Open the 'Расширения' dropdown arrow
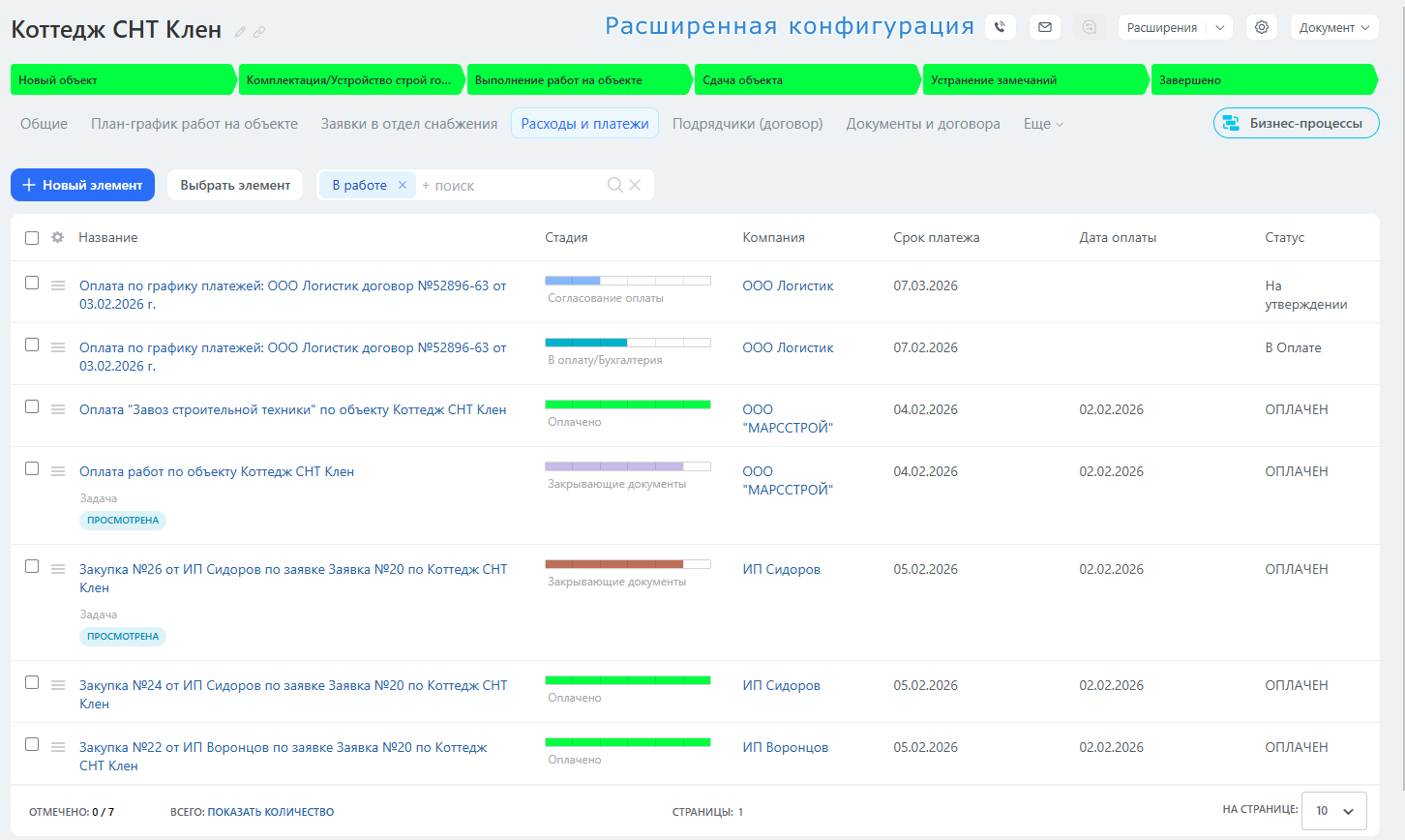The height and width of the screenshot is (840, 1405). coord(1220,28)
